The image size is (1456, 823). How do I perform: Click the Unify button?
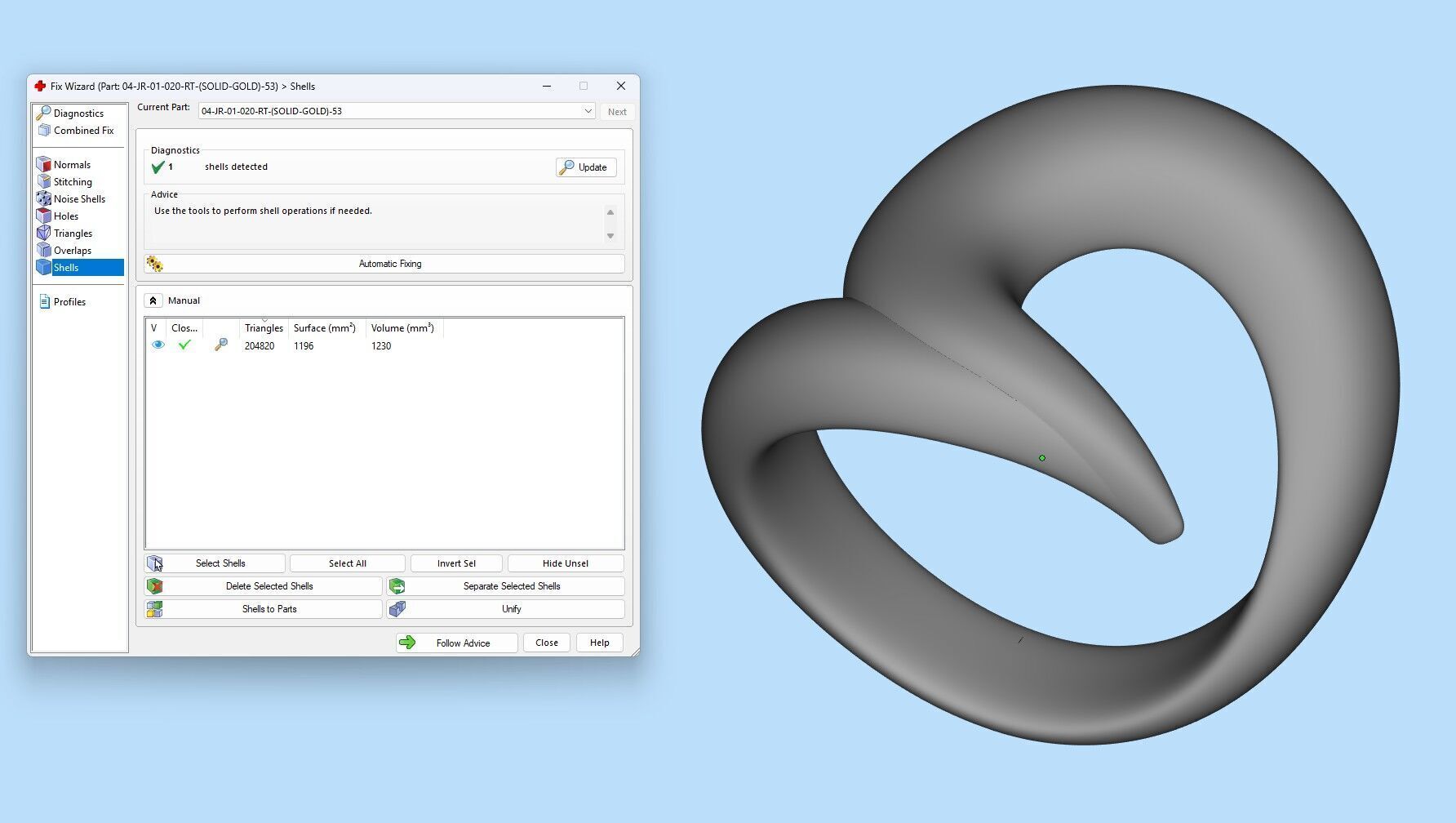[506, 609]
